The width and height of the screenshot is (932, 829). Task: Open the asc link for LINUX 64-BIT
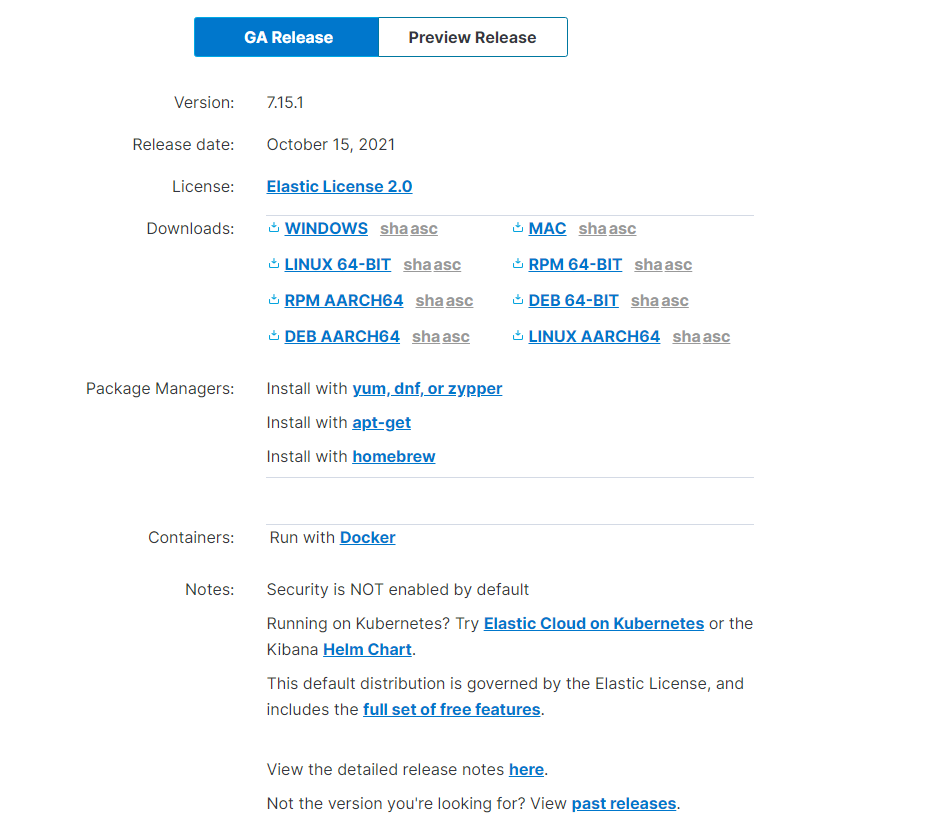447,264
